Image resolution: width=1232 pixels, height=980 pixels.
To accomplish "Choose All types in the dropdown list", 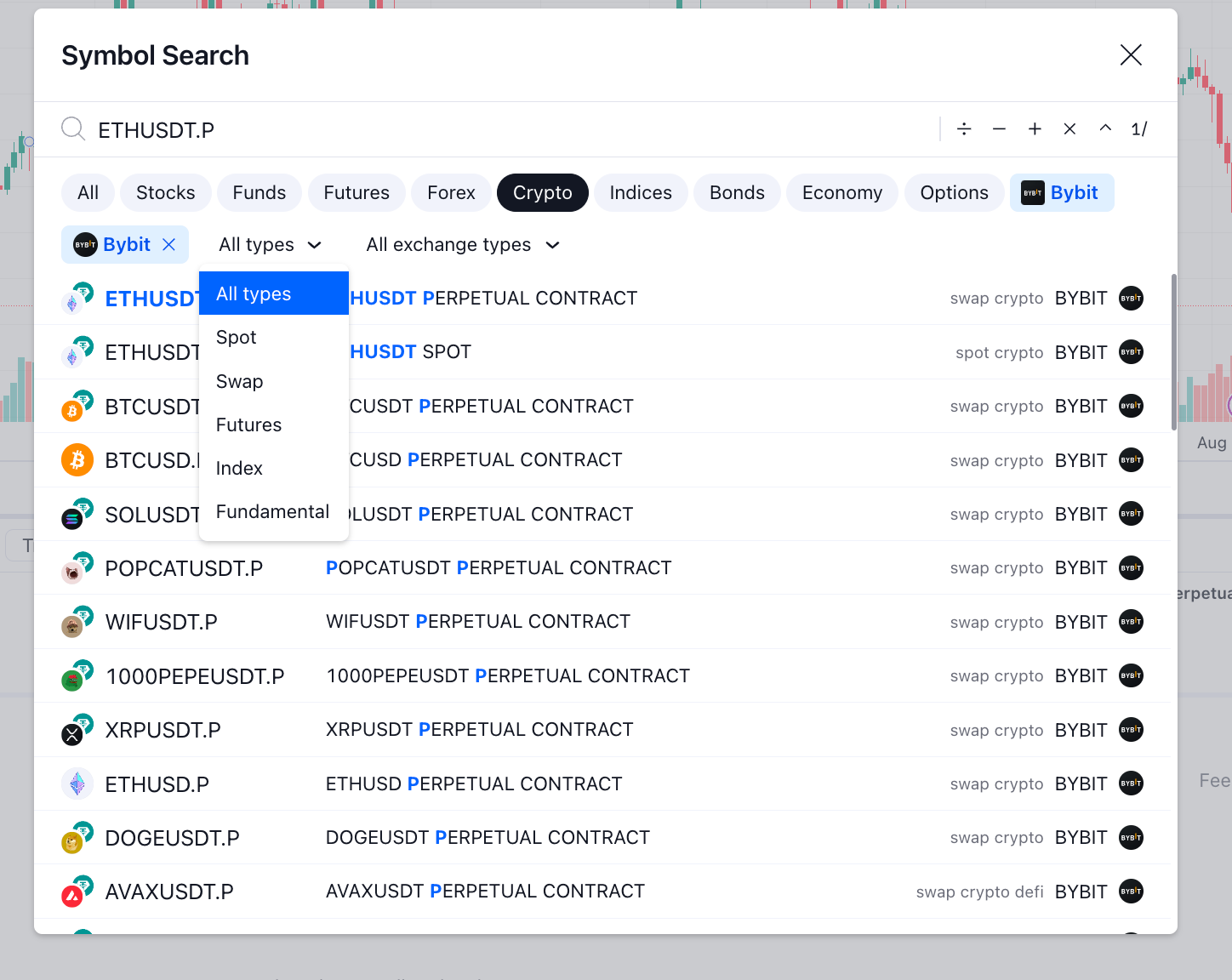I will pos(274,293).
